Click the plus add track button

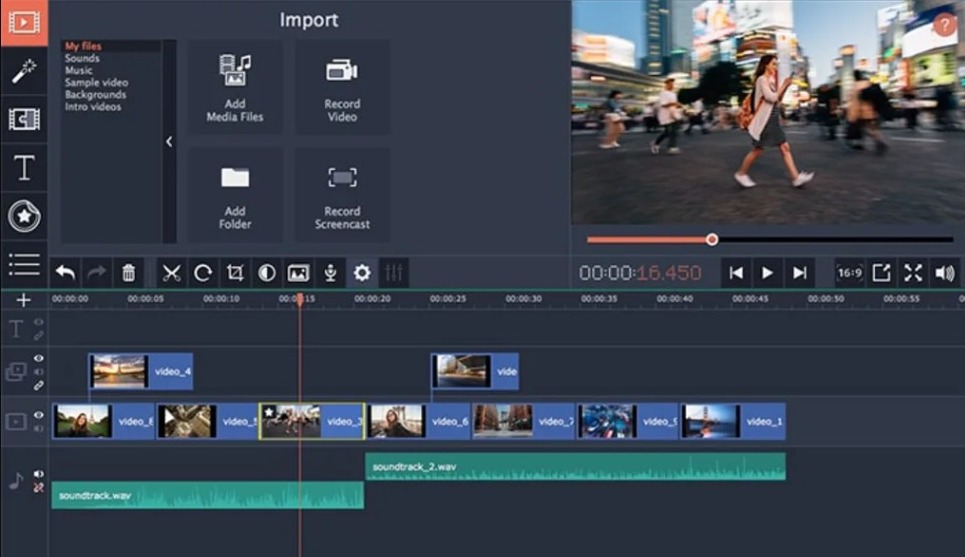tap(23, 300)
